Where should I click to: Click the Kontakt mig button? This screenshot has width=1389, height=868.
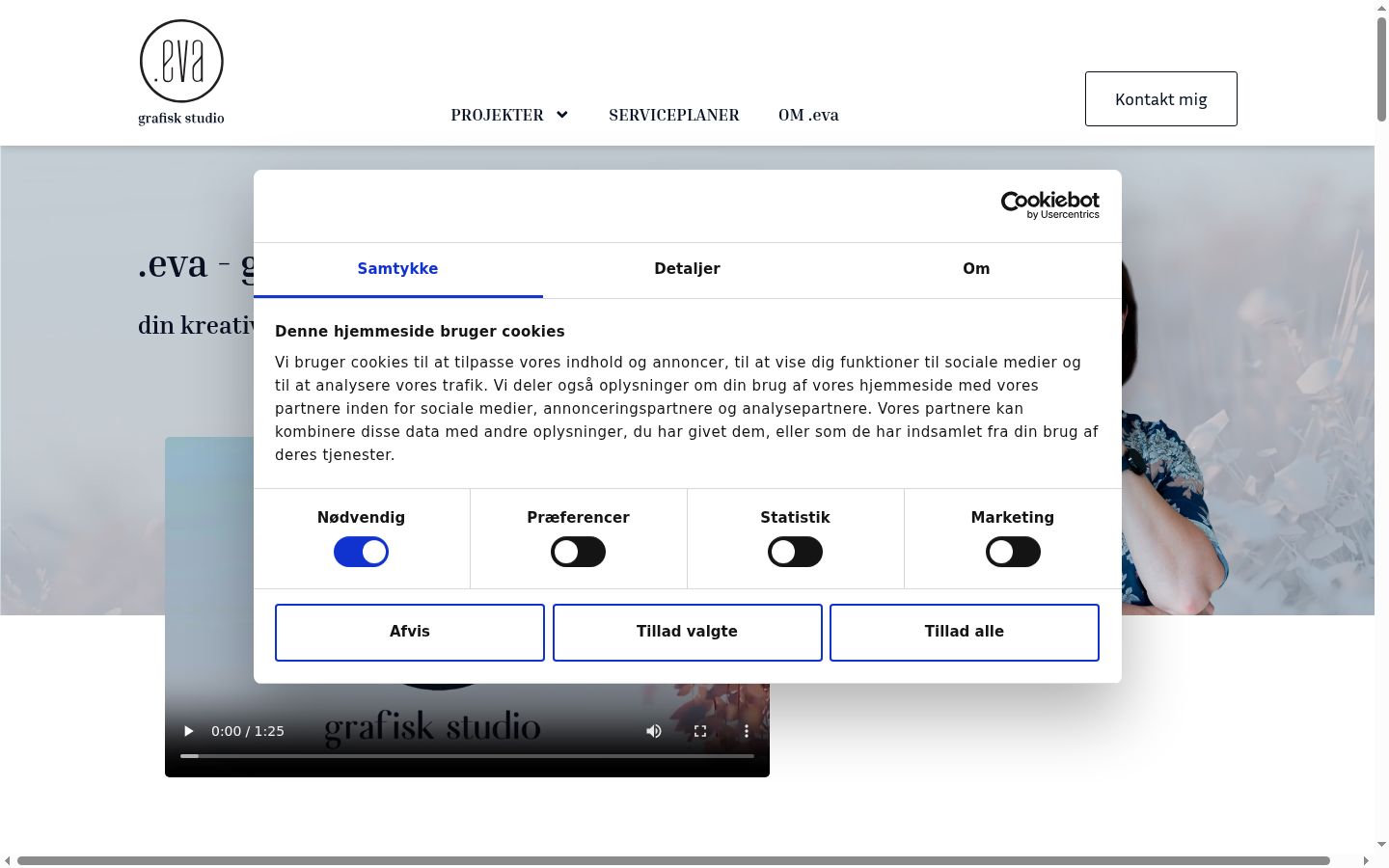[x=1161, y=98]
